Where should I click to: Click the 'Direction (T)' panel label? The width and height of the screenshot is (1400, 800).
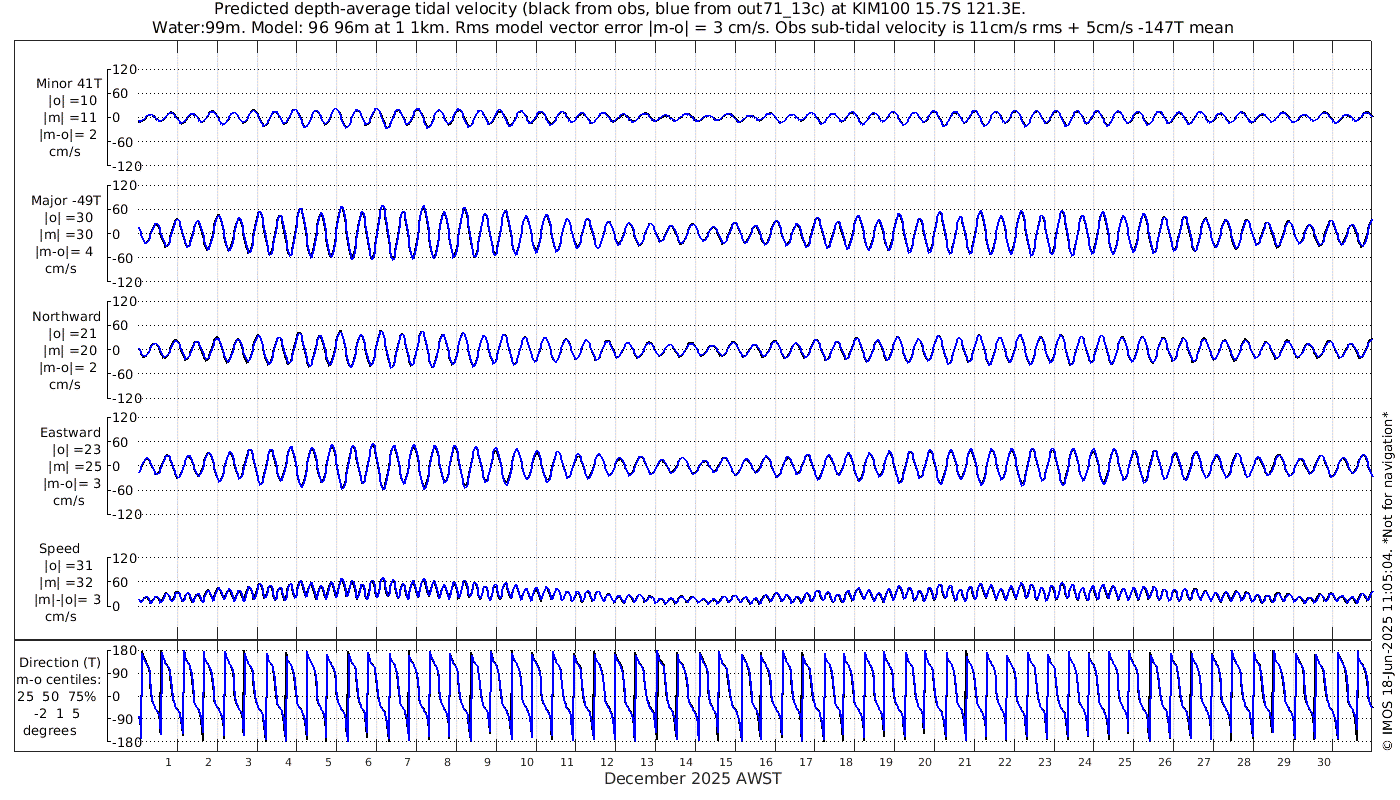[62, 662]
